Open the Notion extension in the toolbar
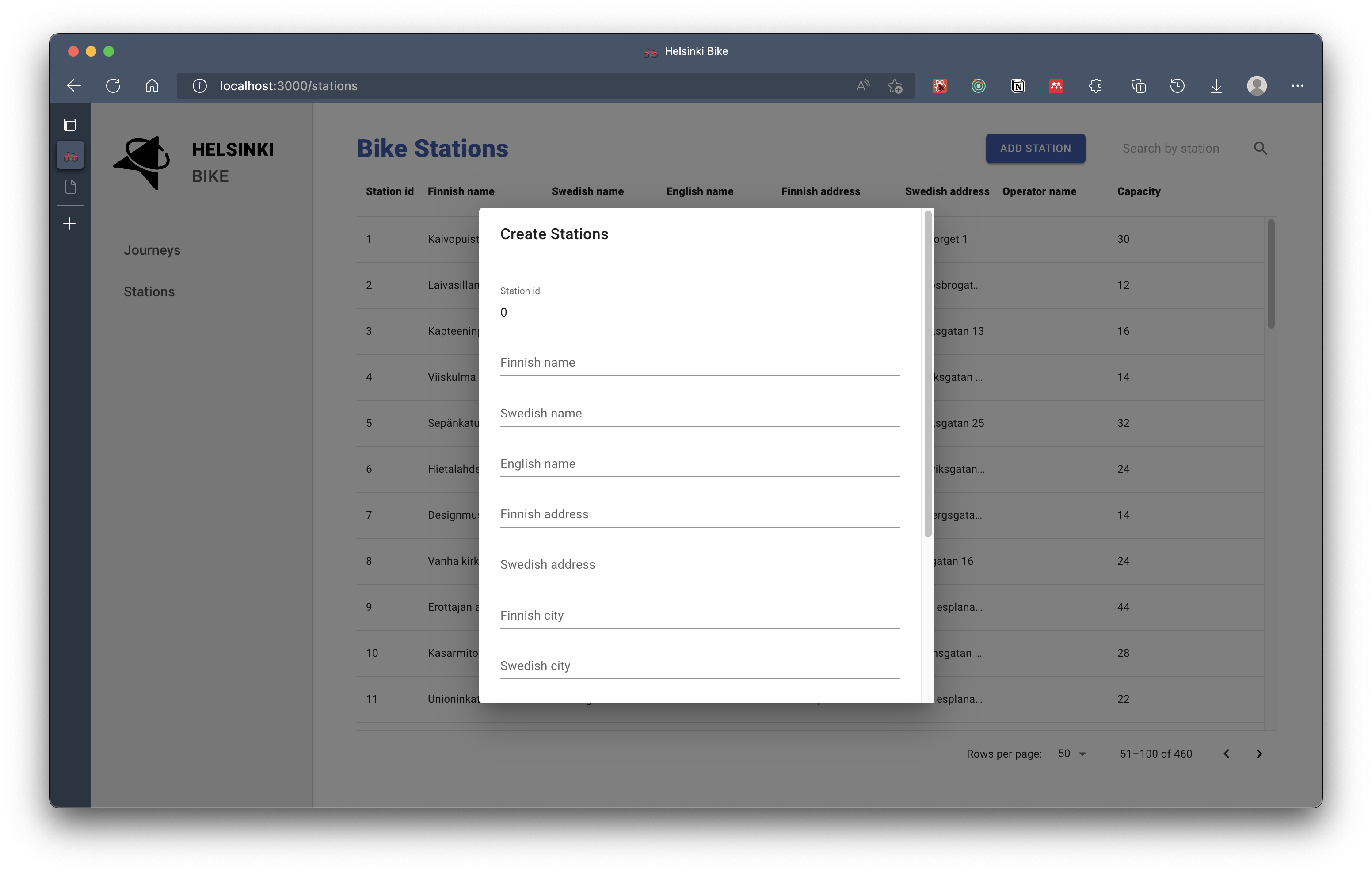Screen dimensions: 1372x873 [x=1018, y=85]
